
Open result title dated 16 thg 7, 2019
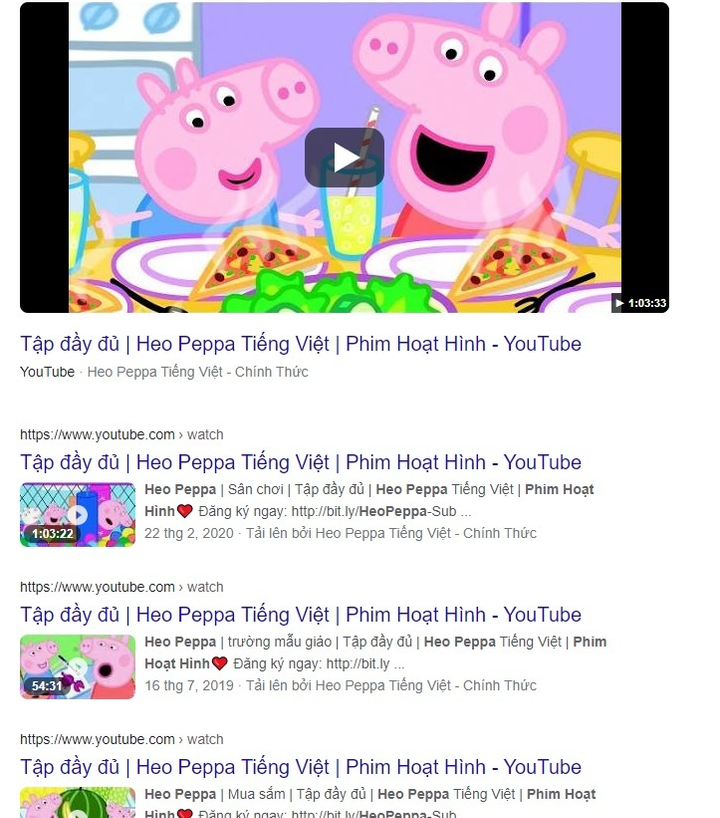(x=301, y=615)
